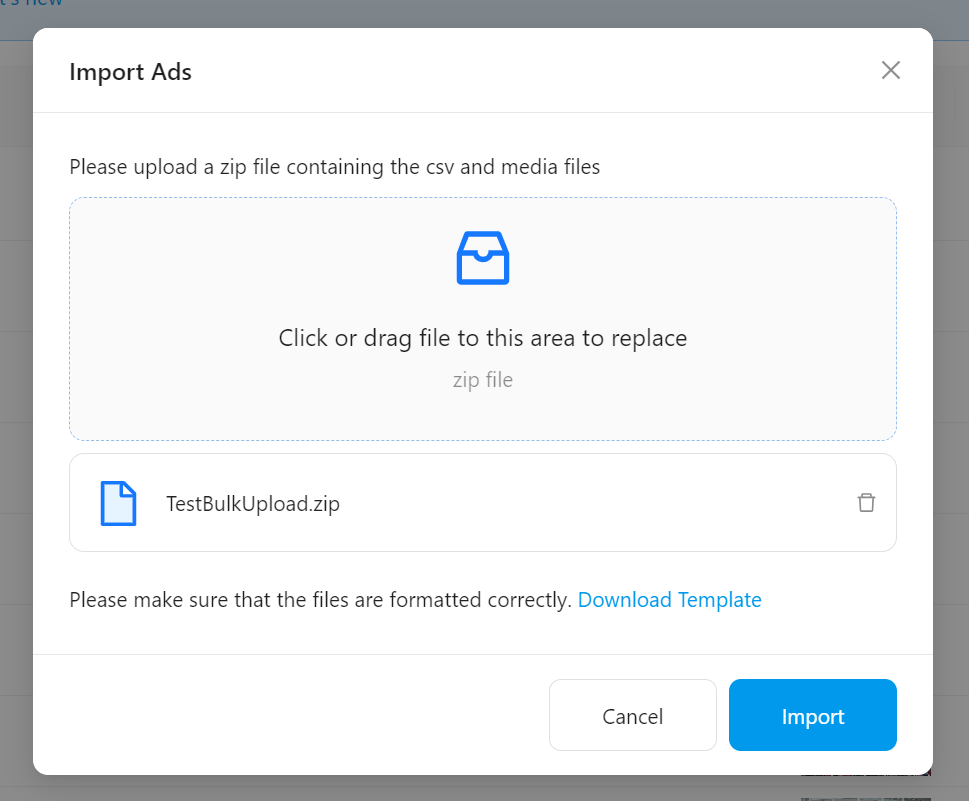Click the "files are formatted correctly" notice text
The height and width of the screenshot is (801, 969).
(320, 600)
